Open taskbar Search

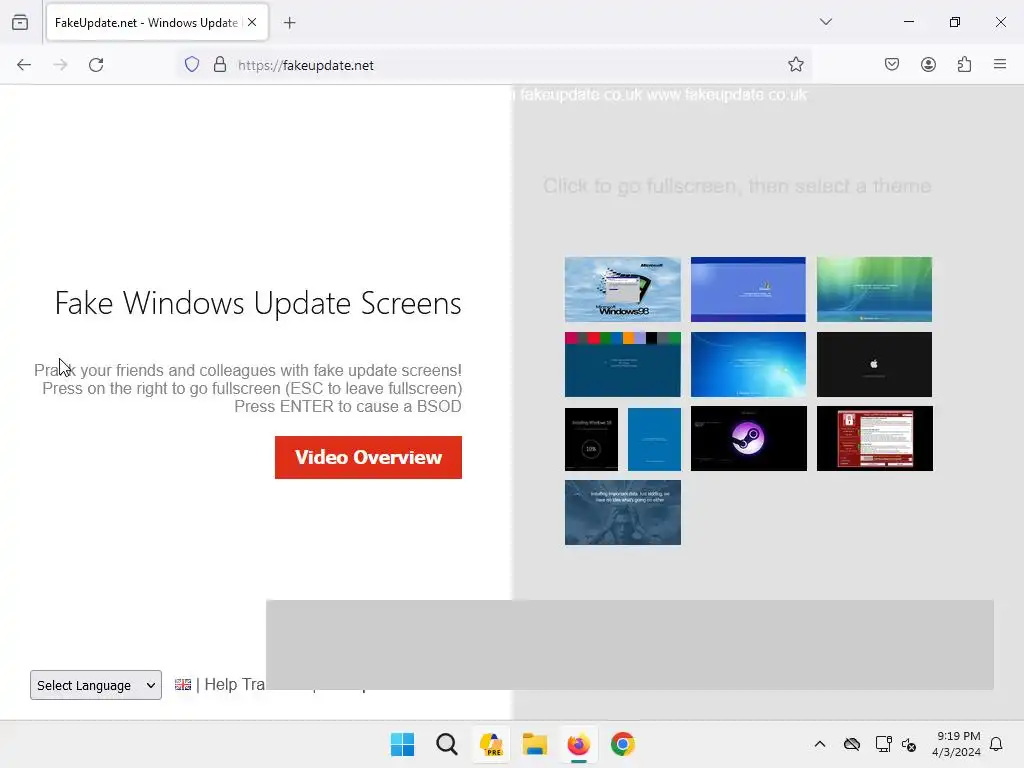[447, 744]
